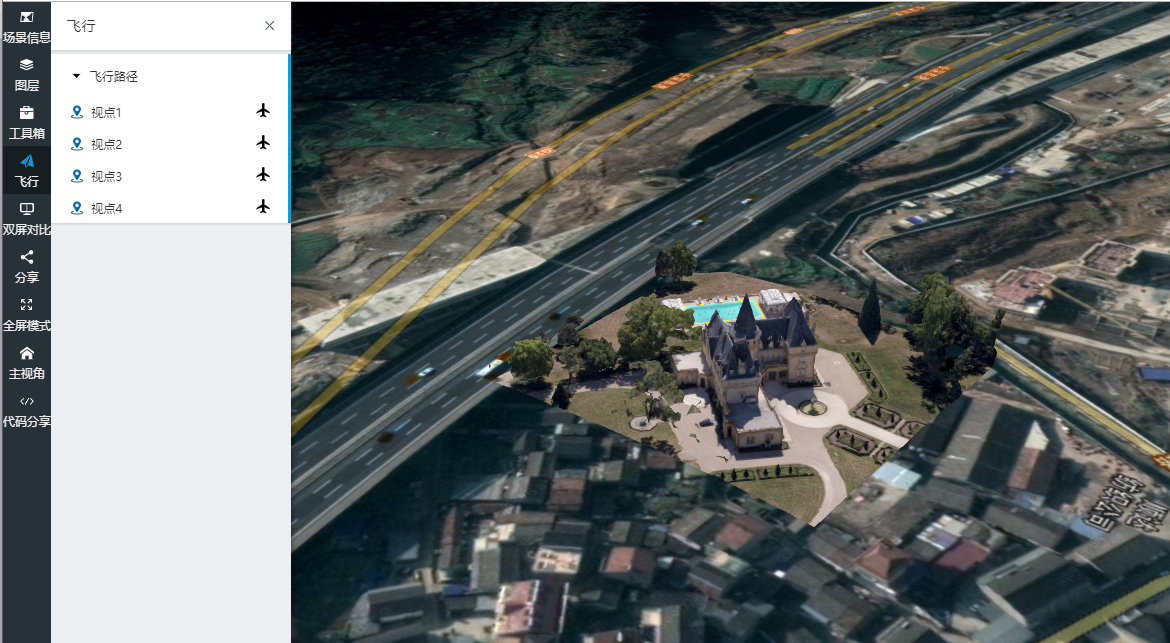The image size is (1170, 643).
Task: Enter 全屏模式 fullscreen mode
Action: [x=26, y=314]
